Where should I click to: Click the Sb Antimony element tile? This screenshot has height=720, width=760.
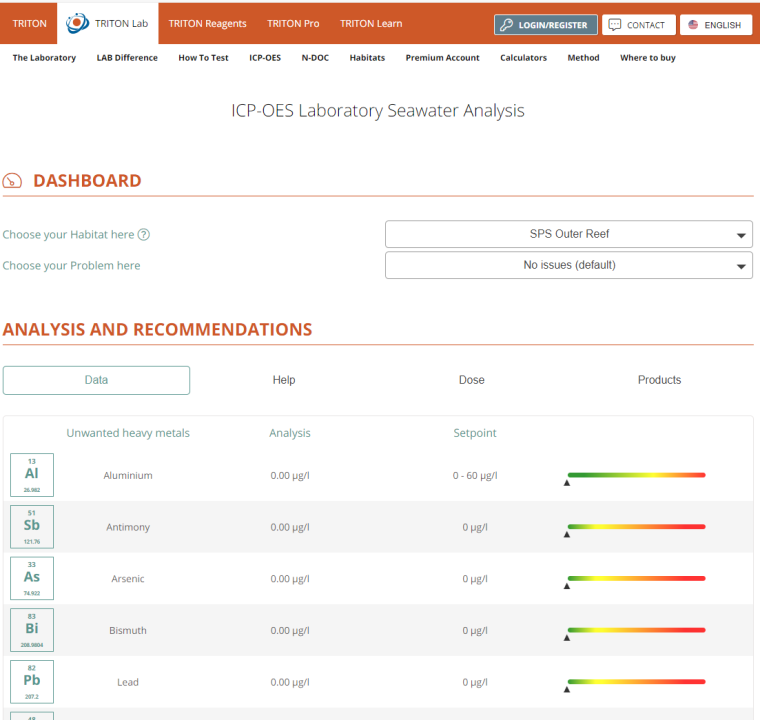pyautogui.click(x=32, y=527)
